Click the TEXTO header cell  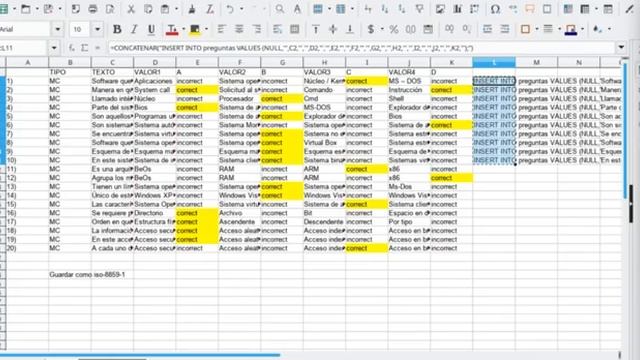click(x=112, y=72)
